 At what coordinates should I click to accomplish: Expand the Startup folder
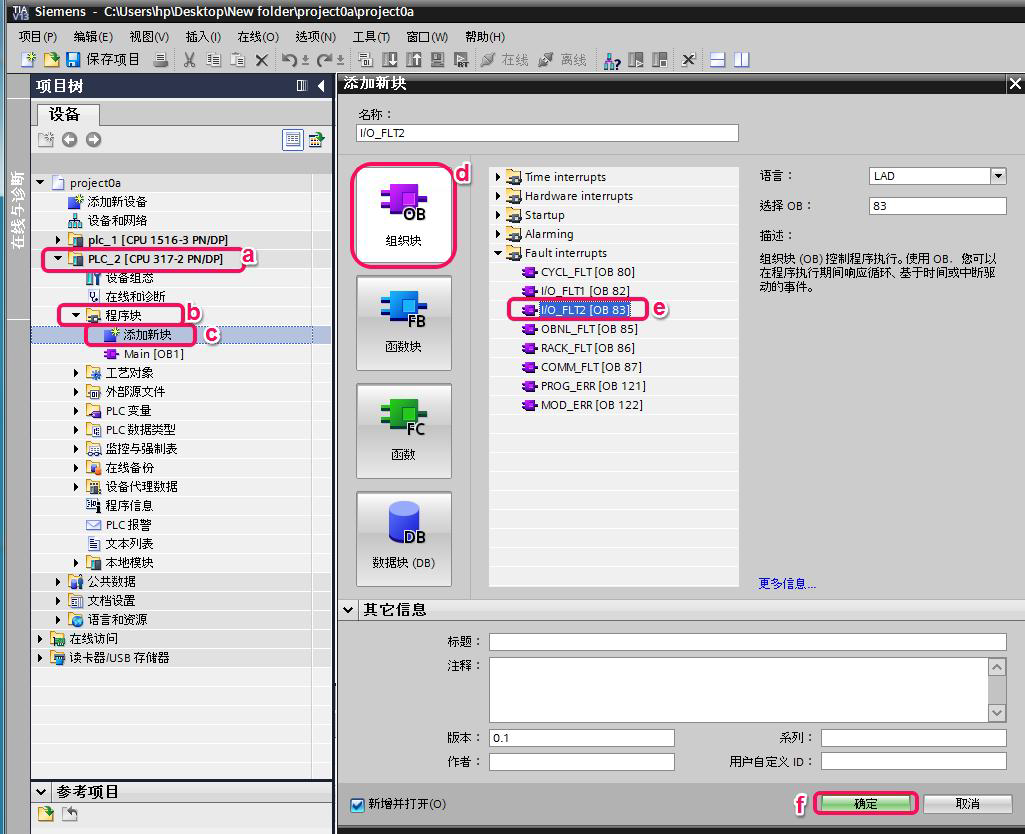(498, 214)
